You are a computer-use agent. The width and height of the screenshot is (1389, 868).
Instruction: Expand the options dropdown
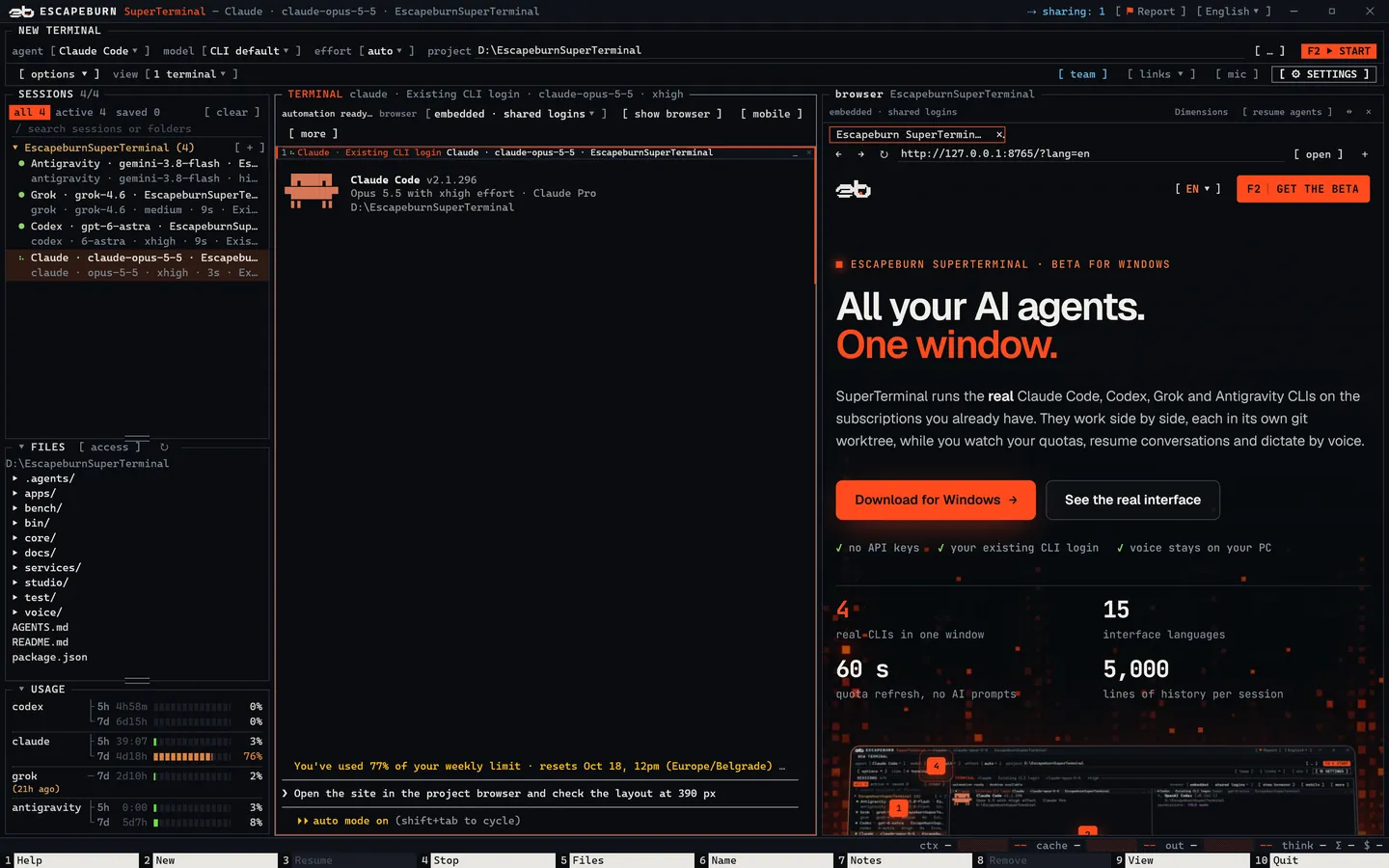pyautogui.click(x=59, y=74)
